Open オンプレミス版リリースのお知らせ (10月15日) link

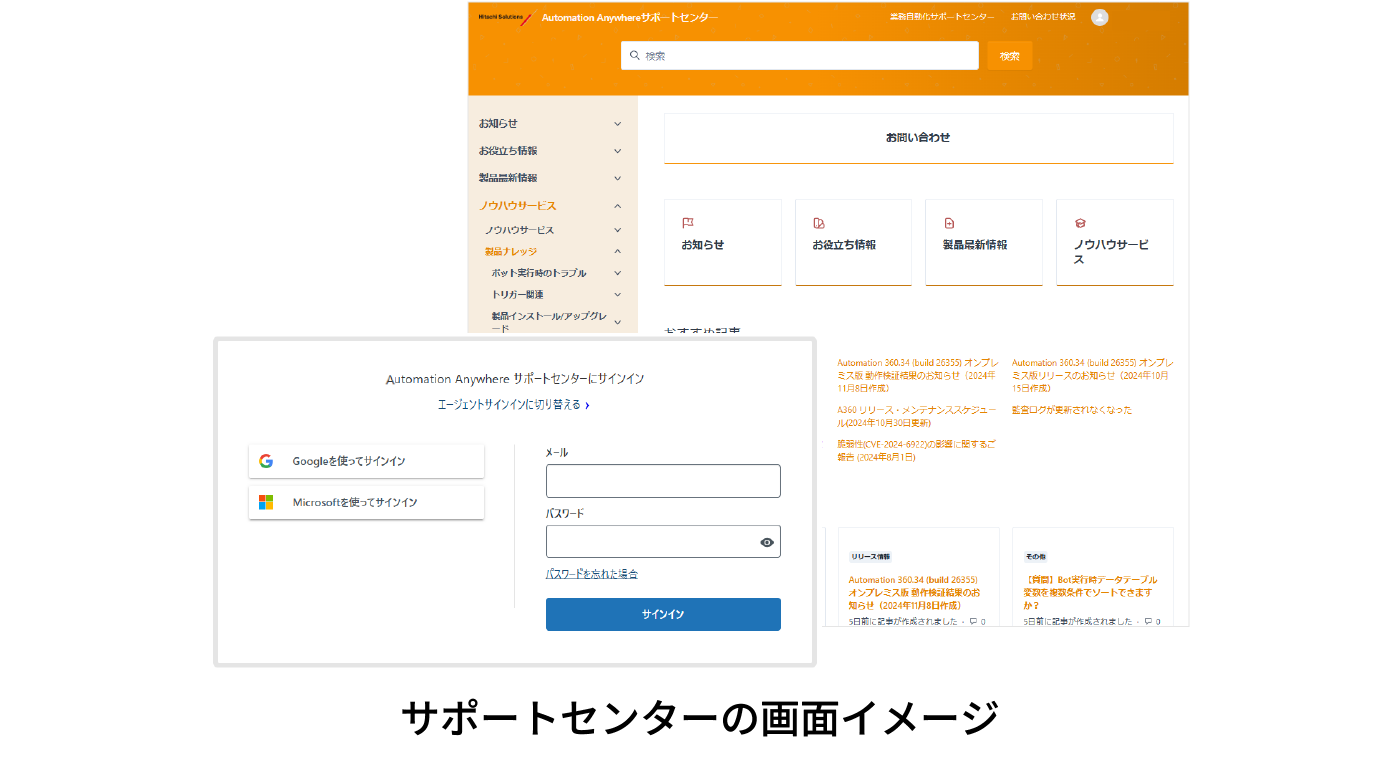[x=1093, y=375]
